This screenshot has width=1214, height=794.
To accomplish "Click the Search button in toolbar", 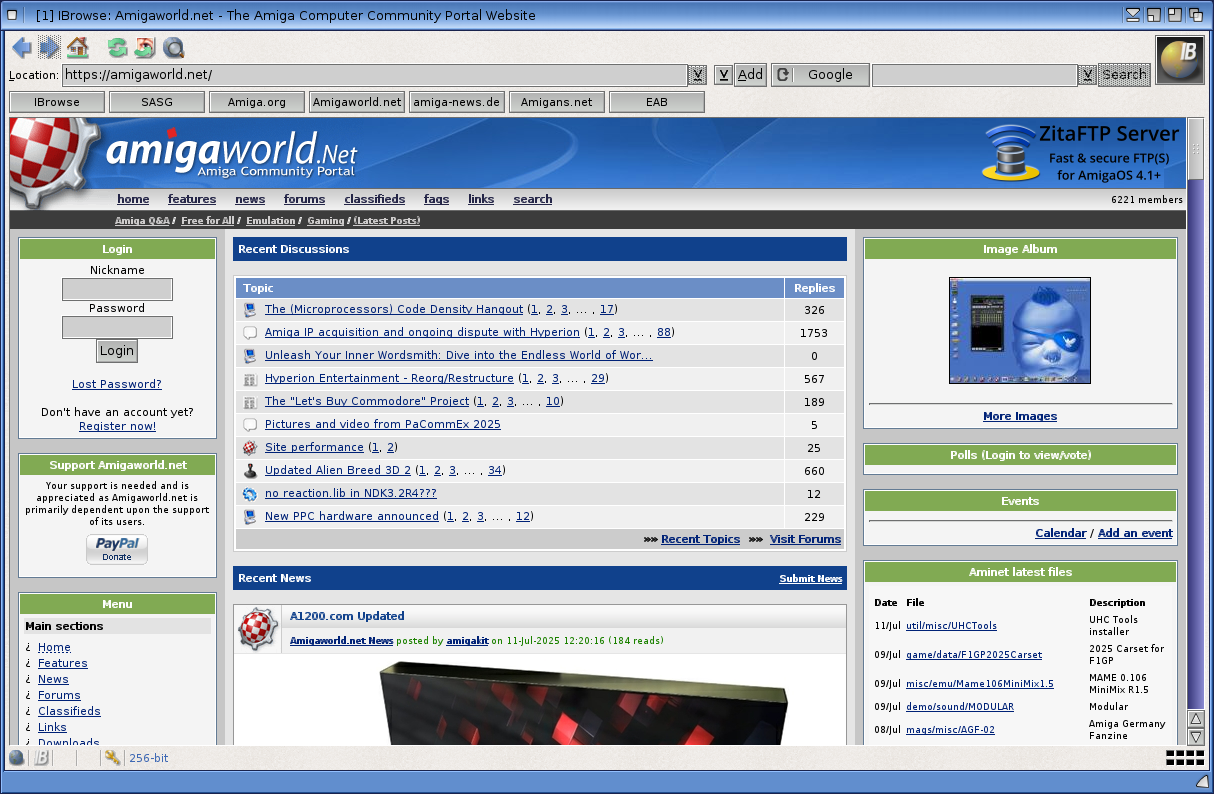I will point(1124,75).
